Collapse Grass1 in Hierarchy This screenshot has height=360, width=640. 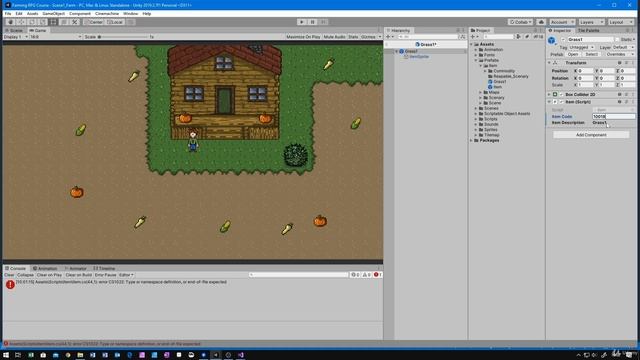tap(396, 51)
